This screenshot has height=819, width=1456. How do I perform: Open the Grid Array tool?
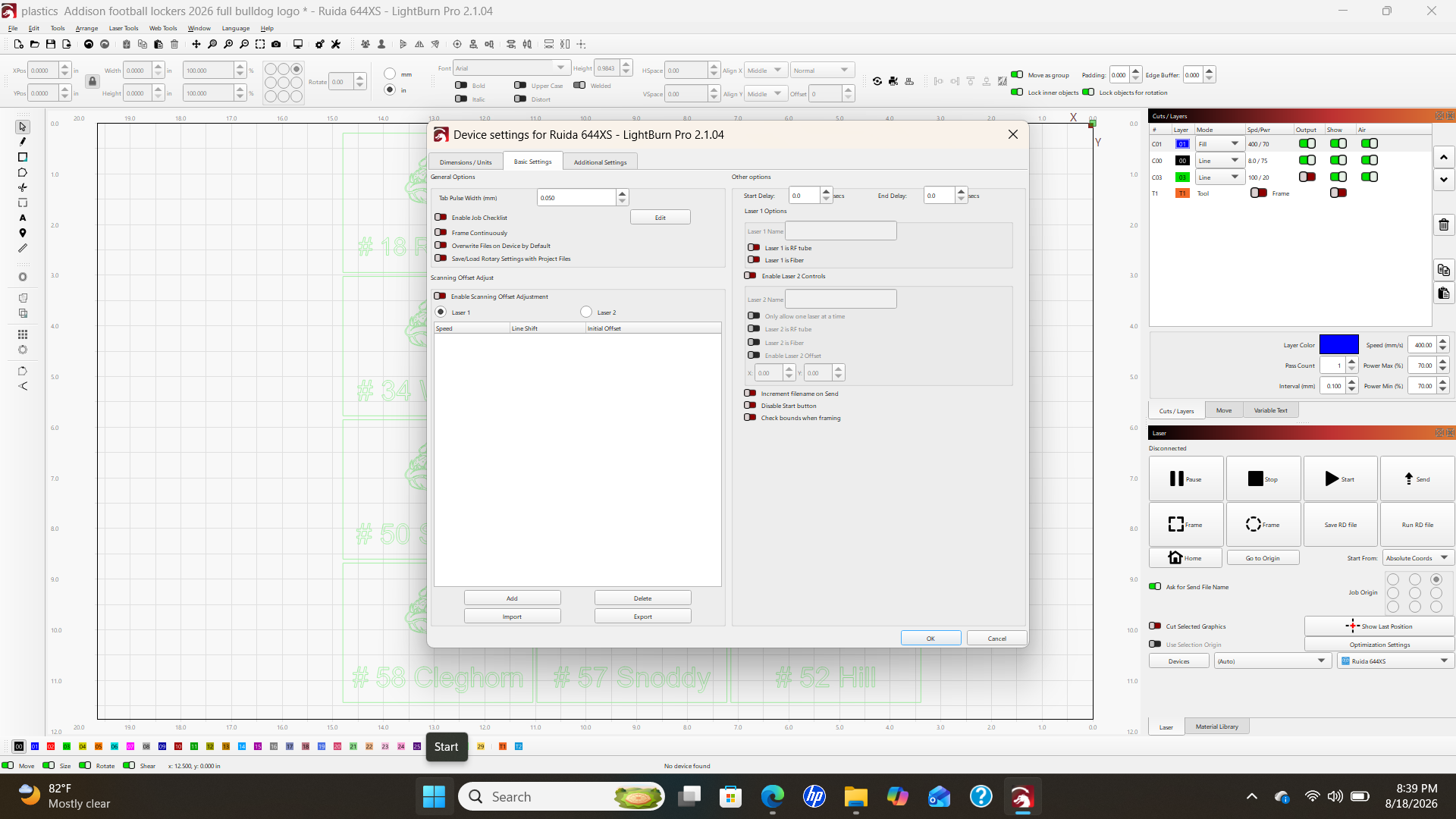pyautogui.click(x=23, y=334)
